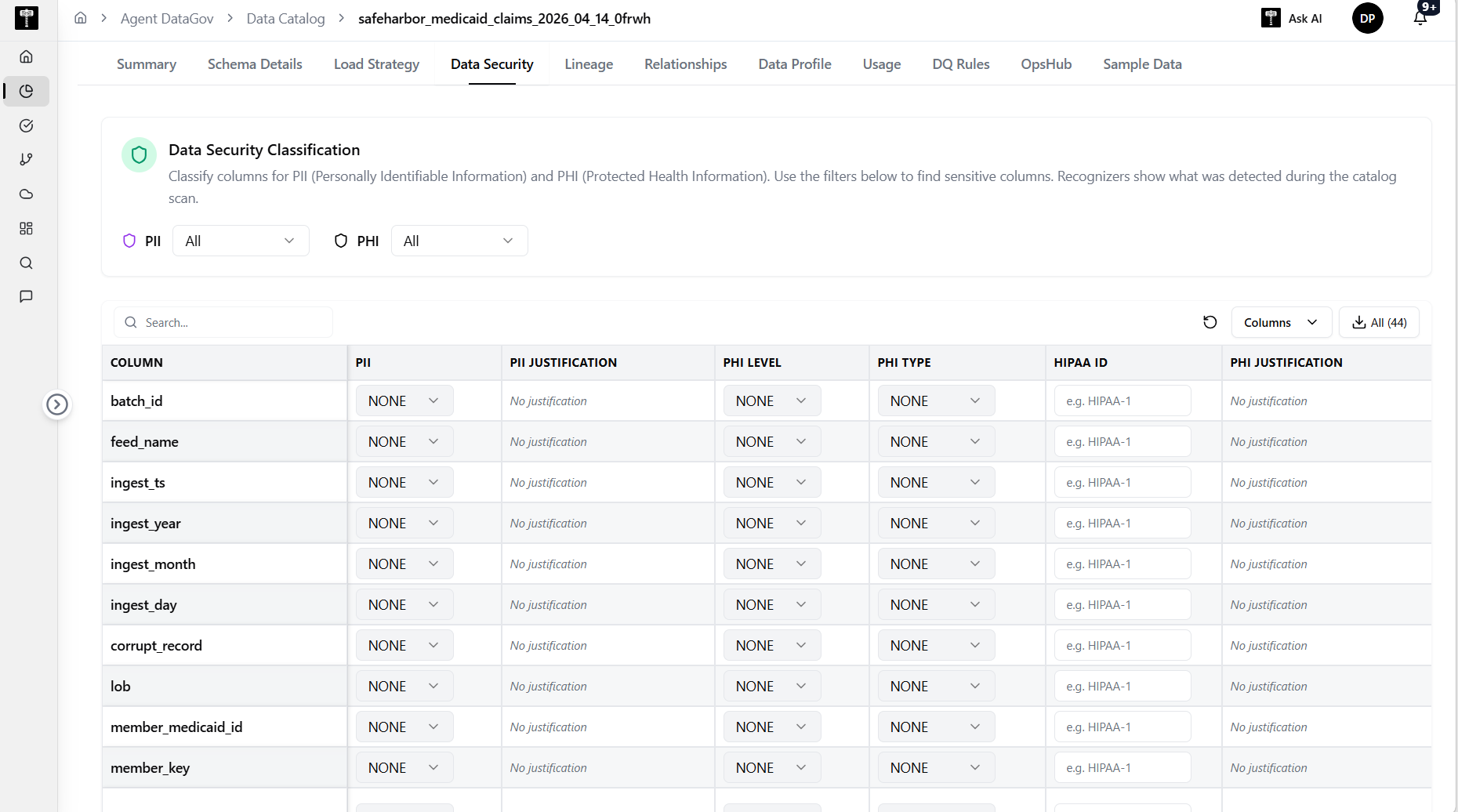This screenshot has width=1458, height=812.
Task: Open PII dropdown for ingest_year
Action: click(404, 523)
